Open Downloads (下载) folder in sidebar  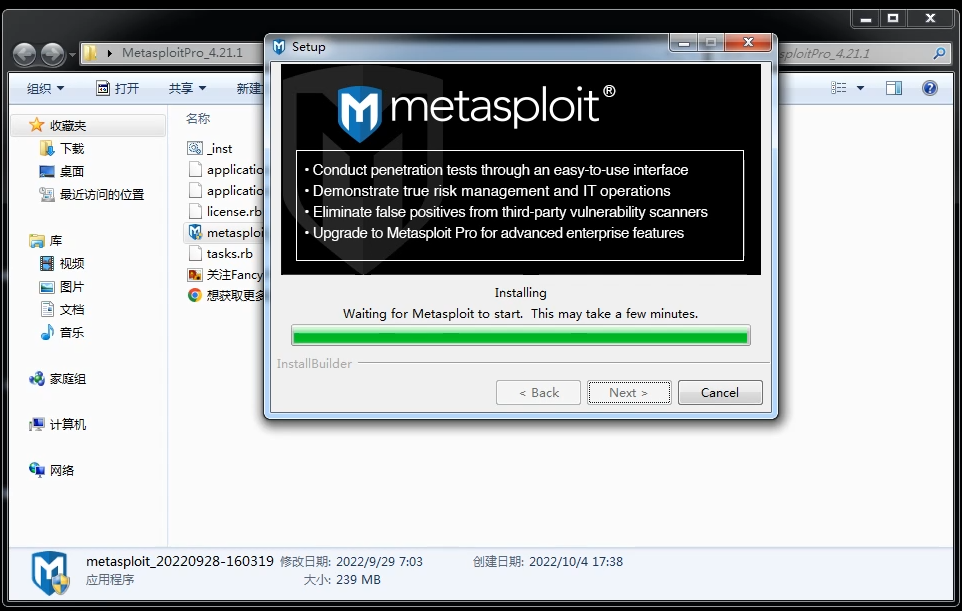click(x=72, y=148)
